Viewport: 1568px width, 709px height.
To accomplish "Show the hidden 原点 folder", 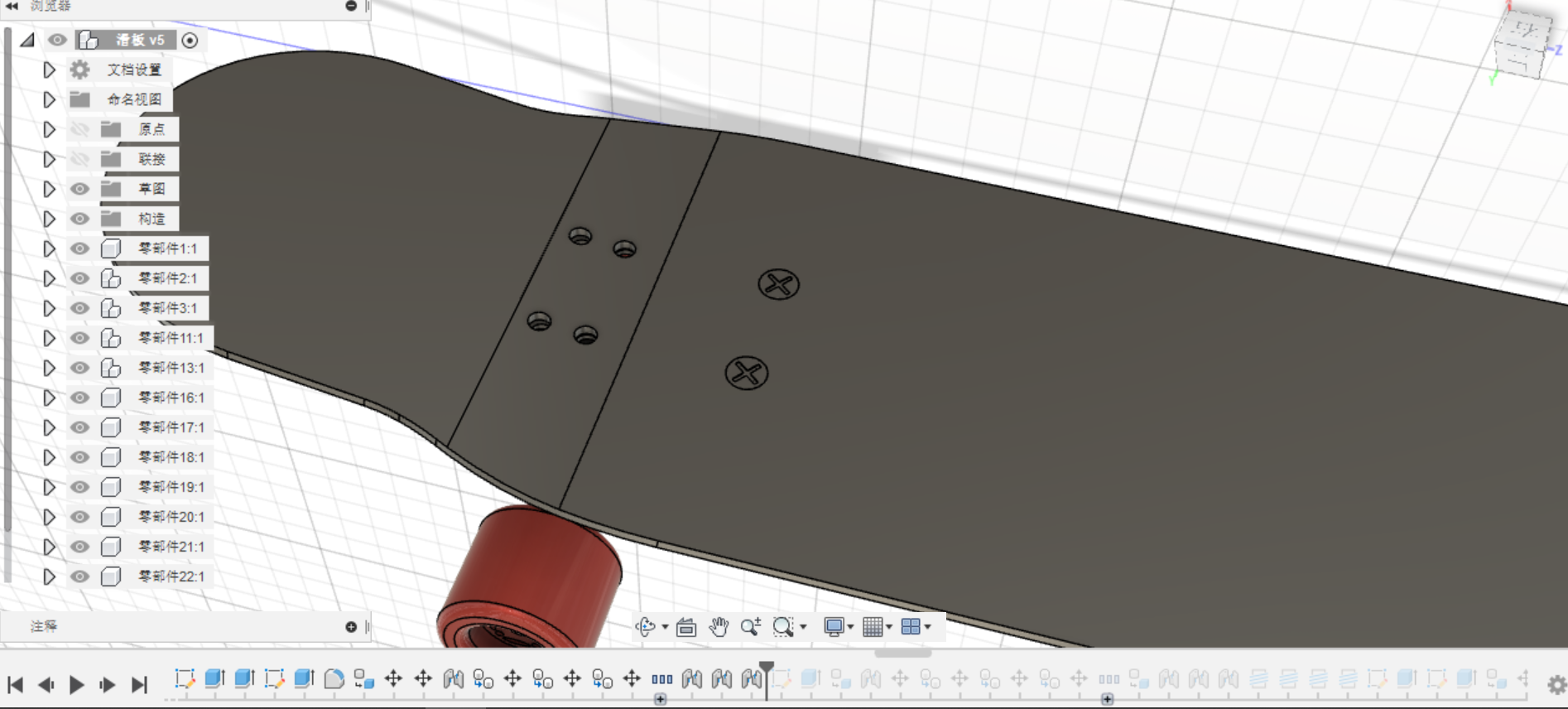I will click(x=79, y=129).
